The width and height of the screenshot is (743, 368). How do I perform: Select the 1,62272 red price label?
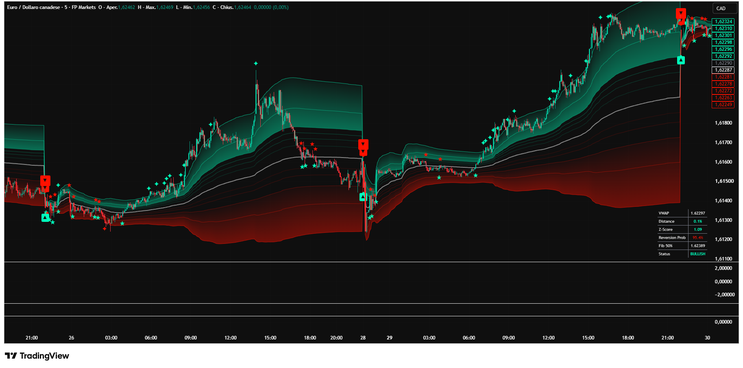coord(723,91)
